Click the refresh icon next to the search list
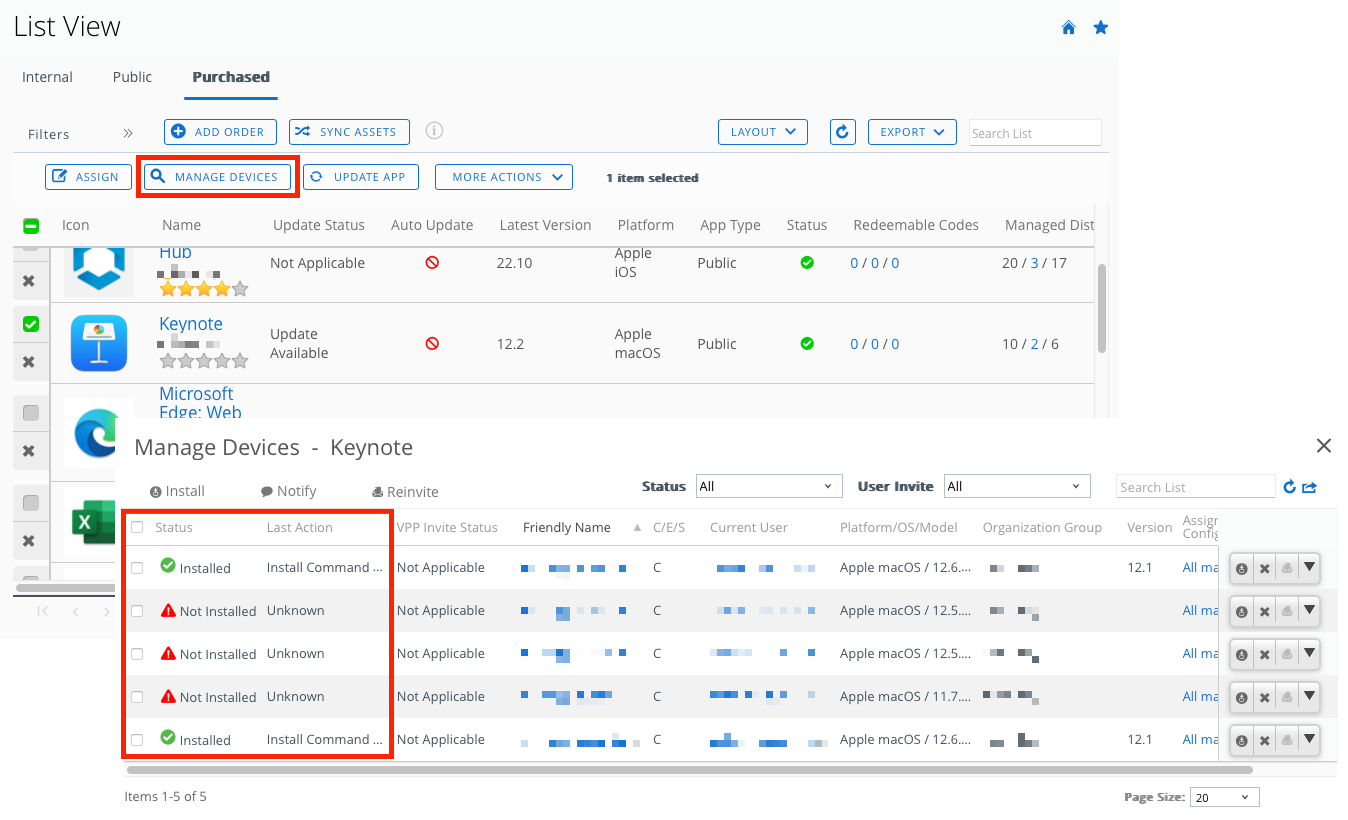The height and width of the screenshot is (820, 1348). (1289, 486)
